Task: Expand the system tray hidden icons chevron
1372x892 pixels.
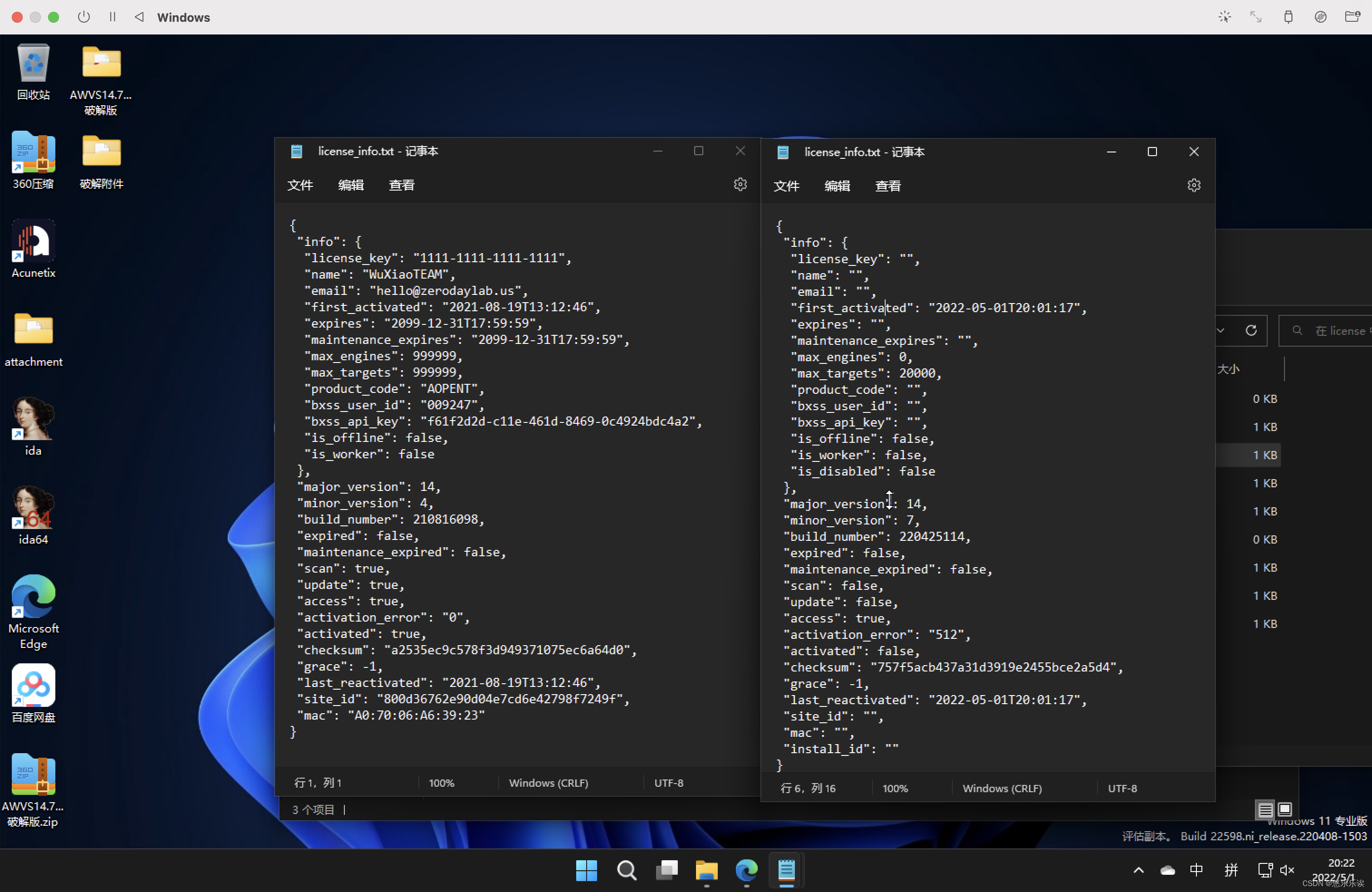Action: click(1138, 870)
